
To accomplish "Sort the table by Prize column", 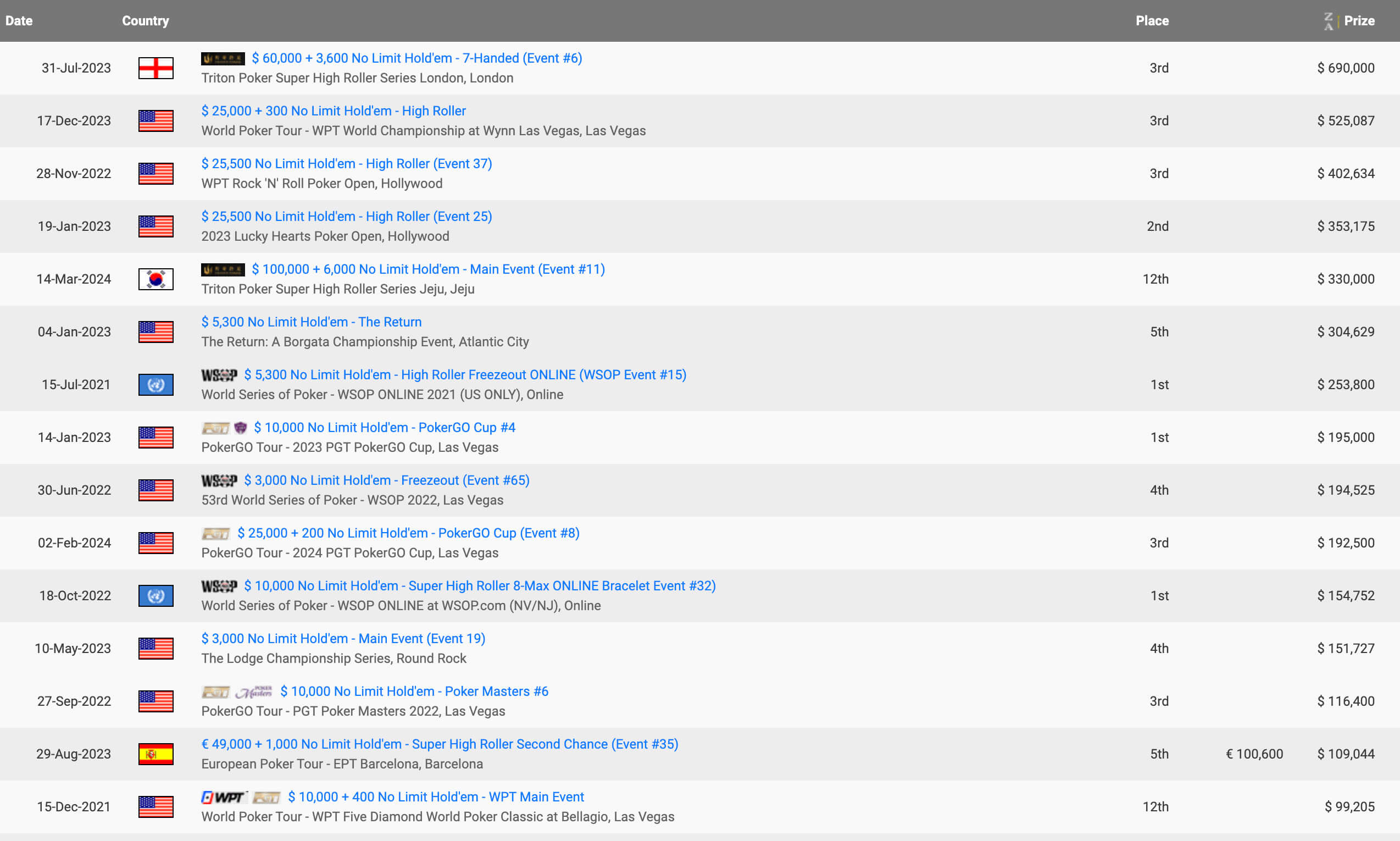I will click(1359, 21).
